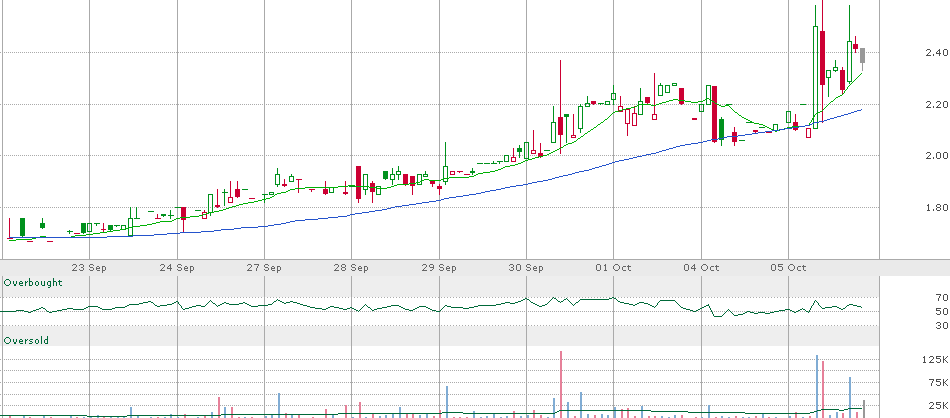Click the 1.80 price axis label
This screenshot has width=950, height=418.
point(937,208)
